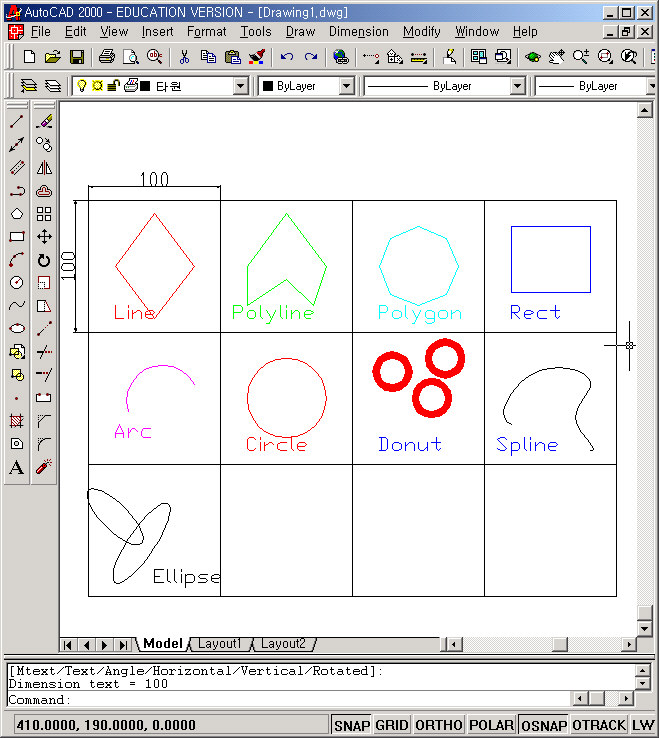Open the lineweight ByLayer dropdown
This screenshot has width=659, height=738.
click(x=652, y=86)
